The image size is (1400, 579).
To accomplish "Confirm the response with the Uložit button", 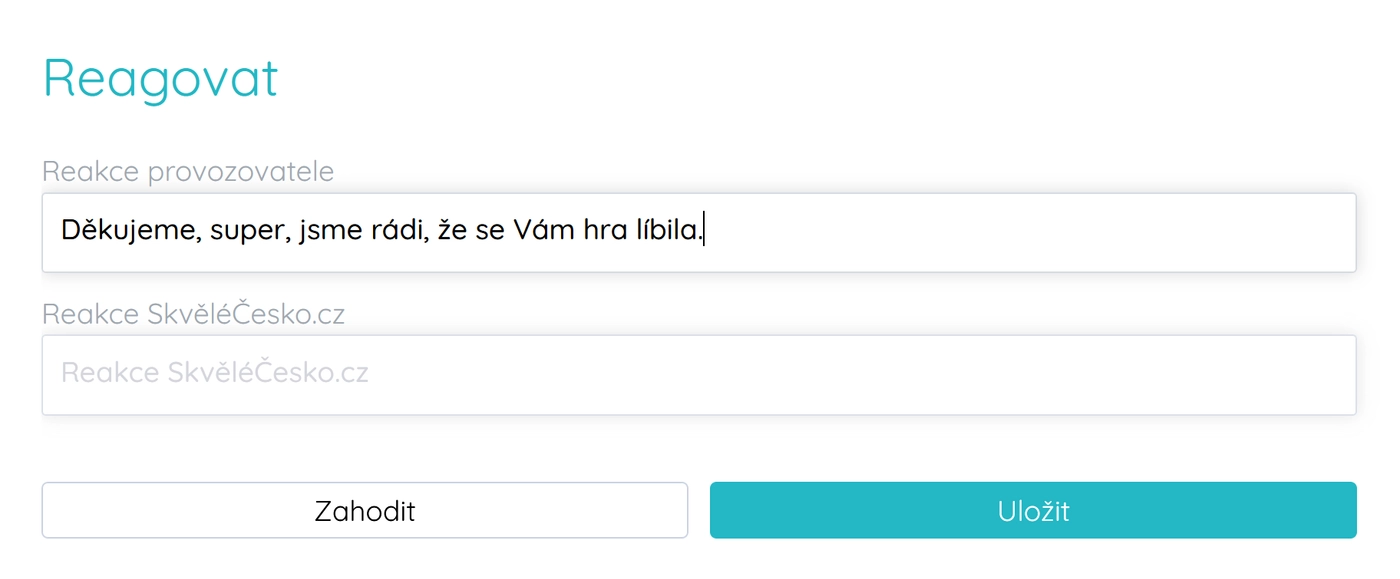I will 1032,510.
